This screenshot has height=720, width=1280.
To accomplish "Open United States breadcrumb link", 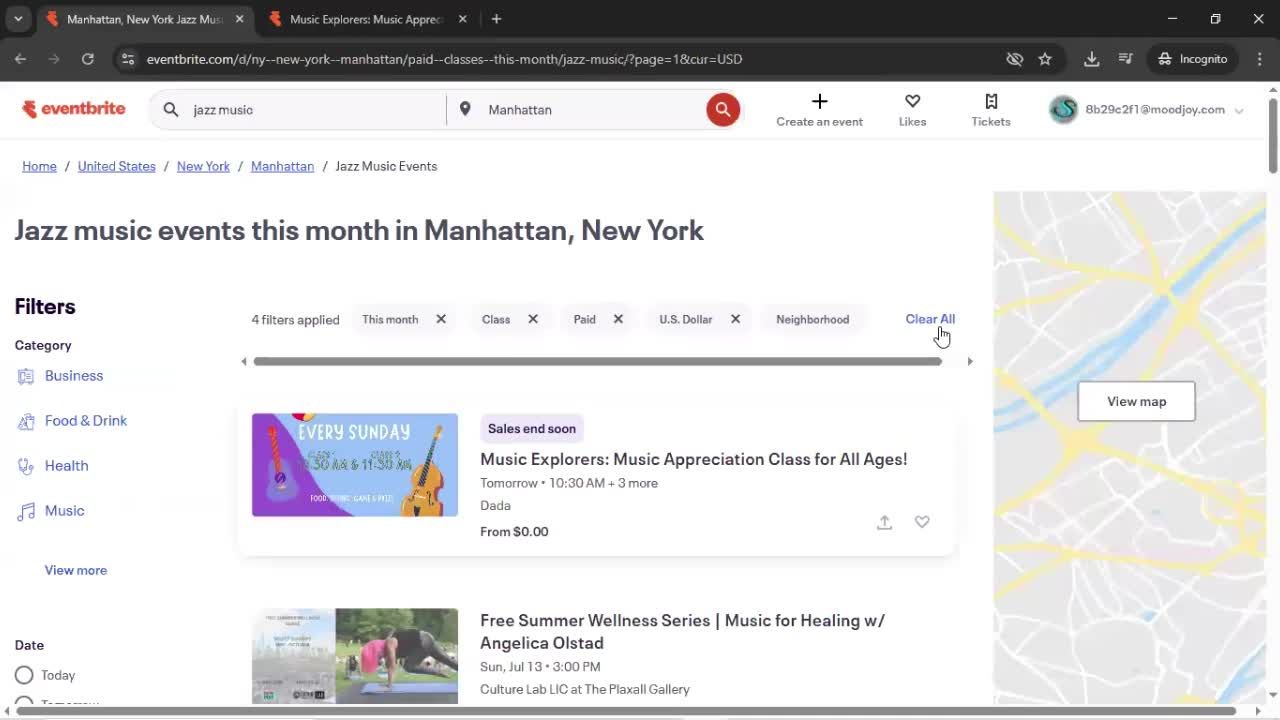I will [117, 166].
